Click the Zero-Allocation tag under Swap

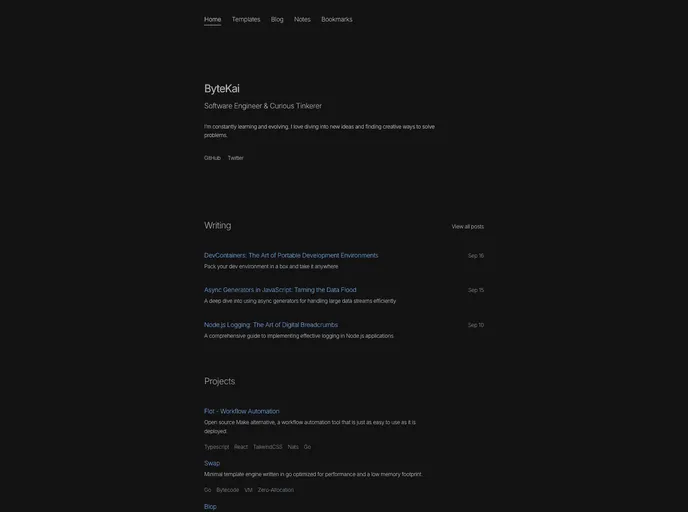[276, 490]
